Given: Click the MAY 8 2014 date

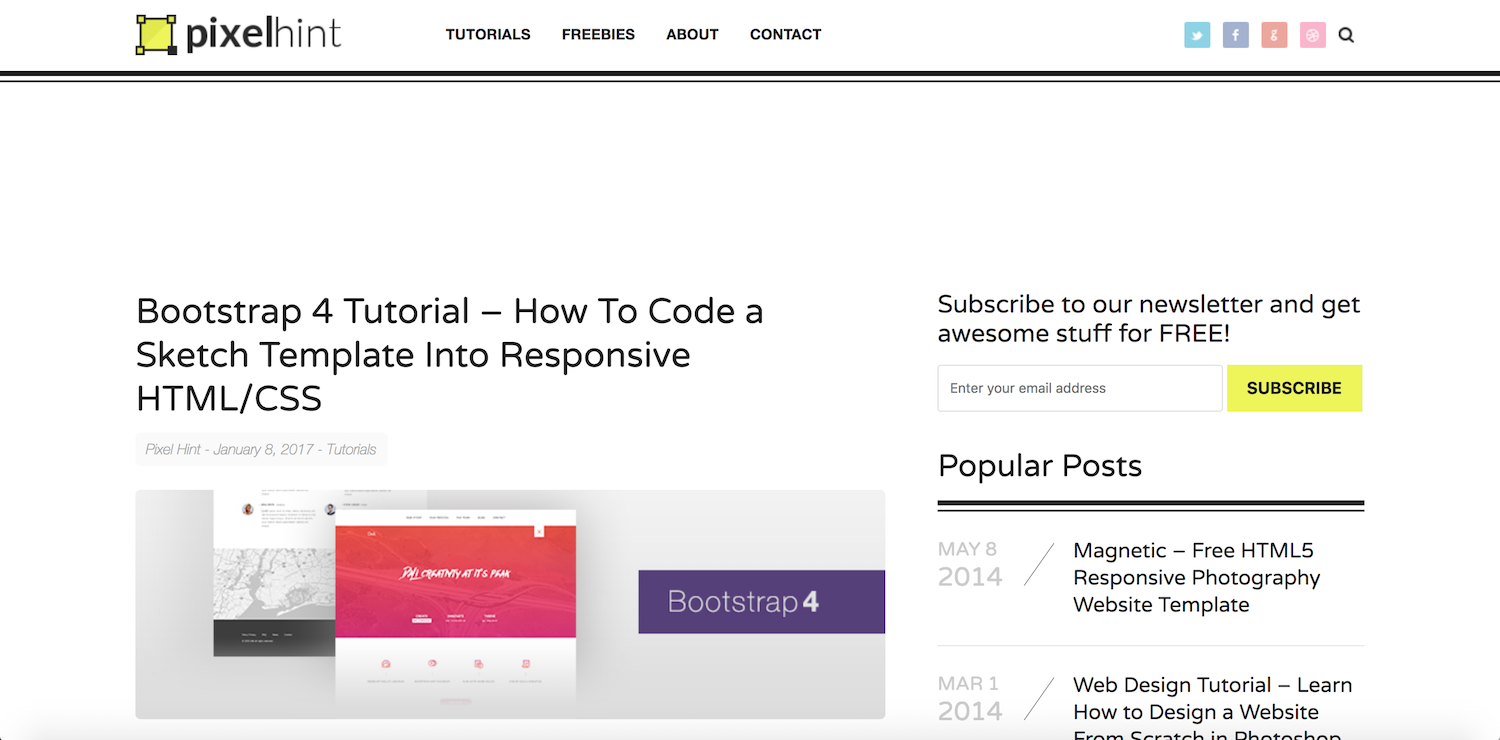Looking at the screenshot, I should click(970, 564).
